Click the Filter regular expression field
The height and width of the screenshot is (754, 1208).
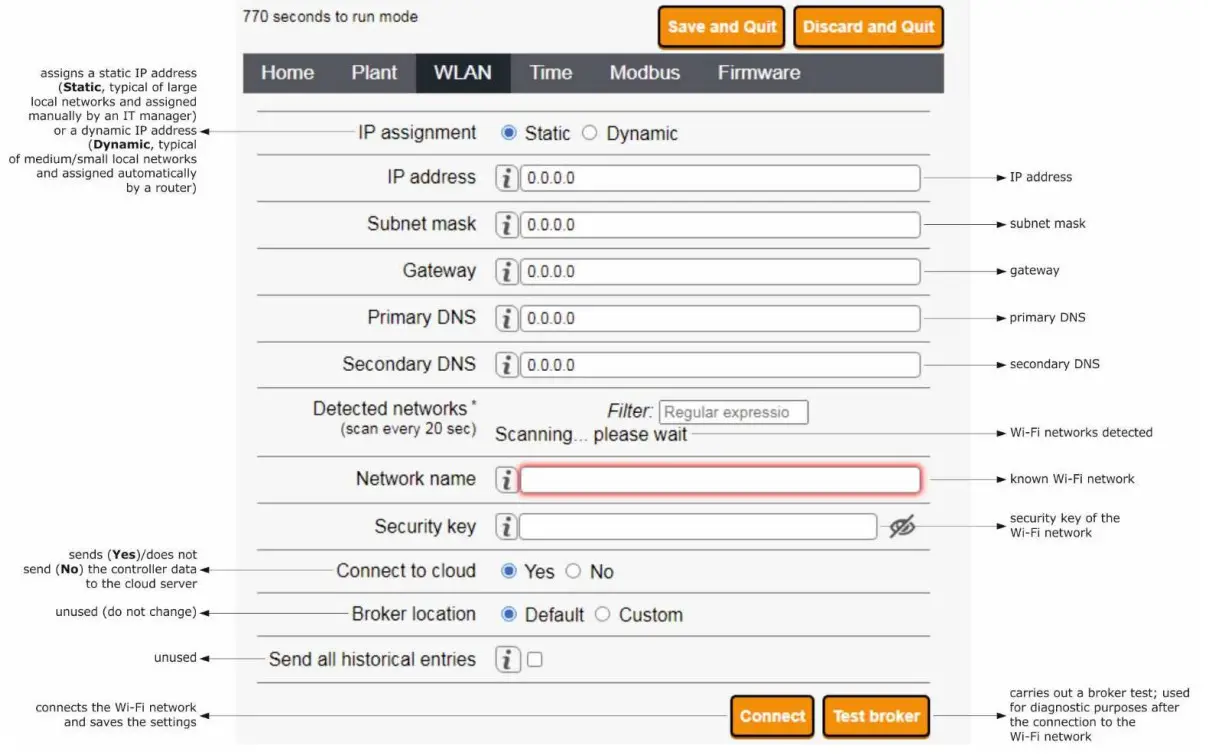tap(733, 411)
